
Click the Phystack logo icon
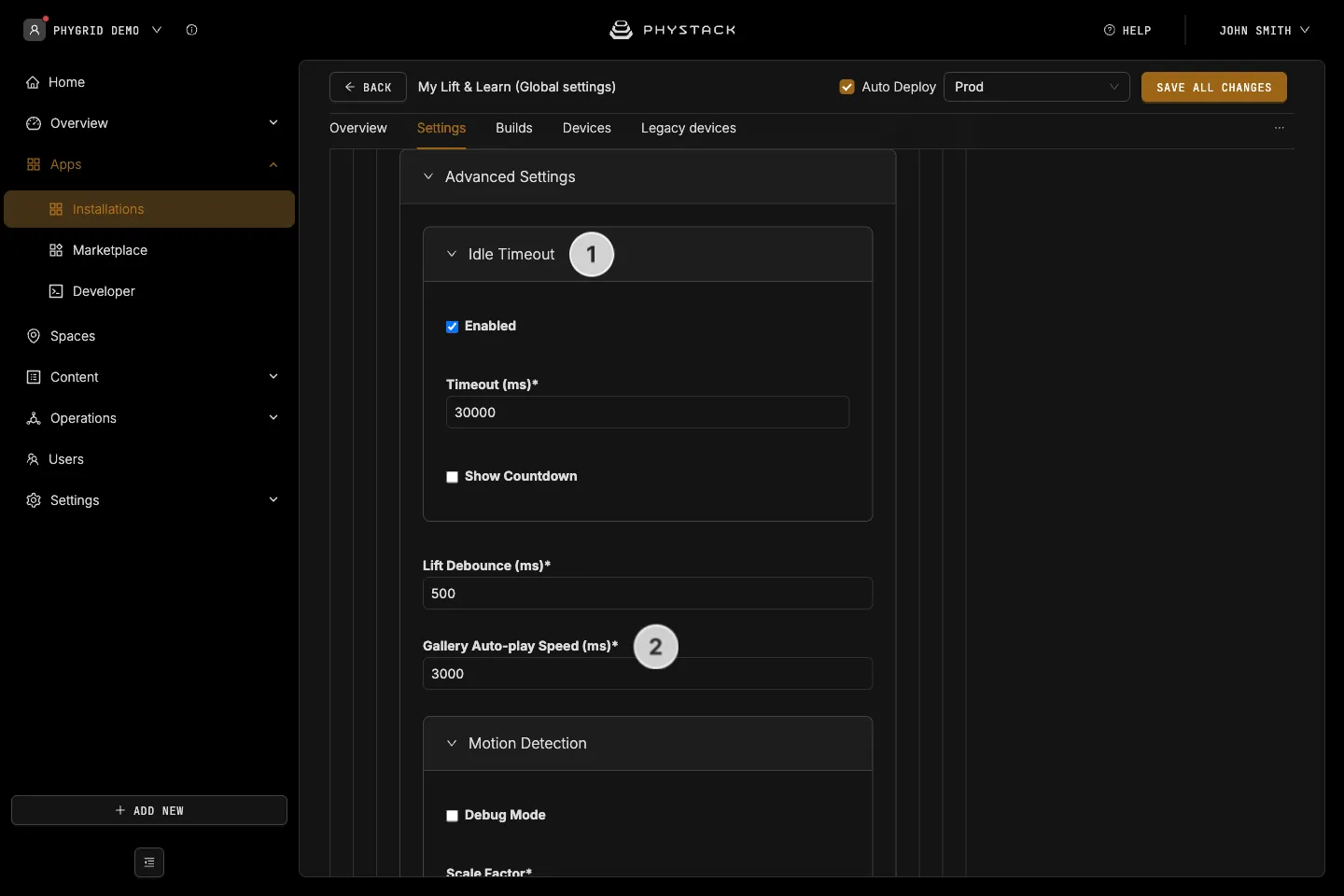tap(621, 30)
